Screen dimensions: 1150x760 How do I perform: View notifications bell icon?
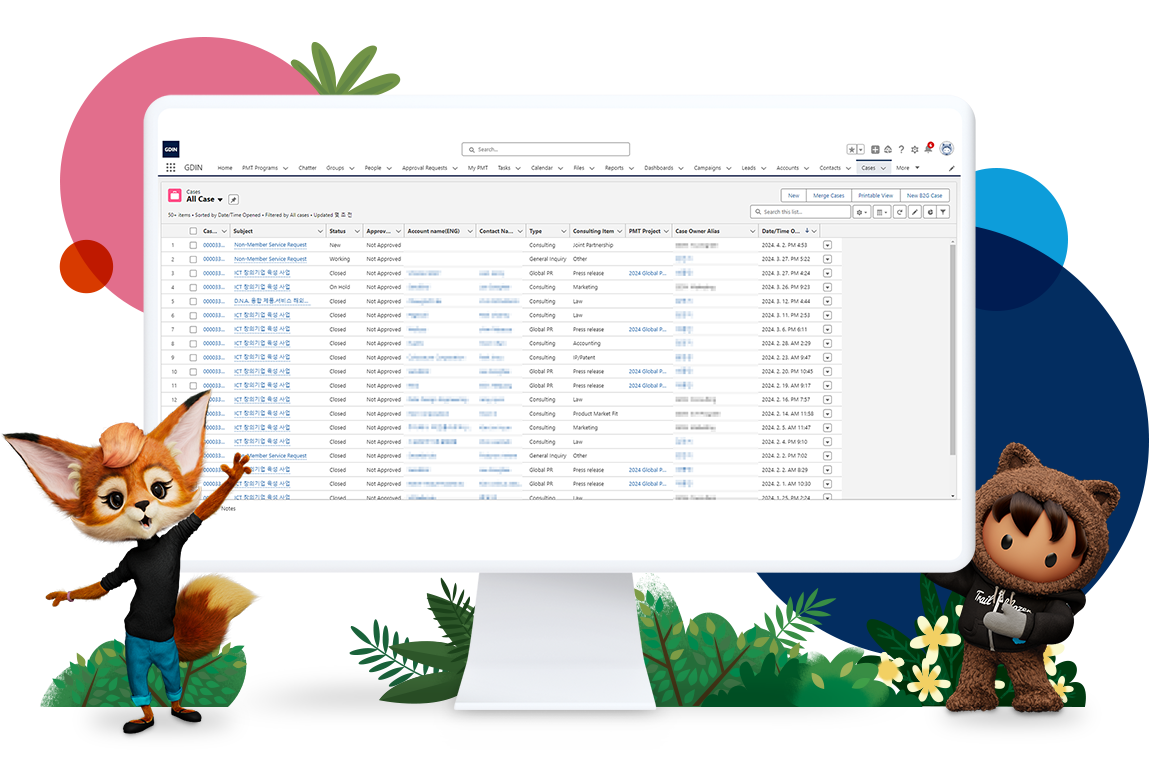pyautogui.click(x=929, y=148)
